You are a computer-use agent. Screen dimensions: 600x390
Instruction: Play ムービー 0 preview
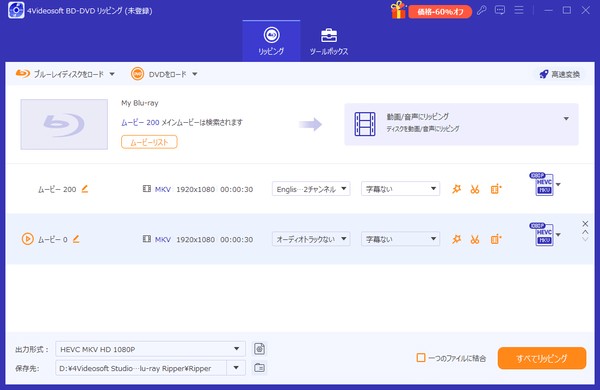[x=28, y=239]
